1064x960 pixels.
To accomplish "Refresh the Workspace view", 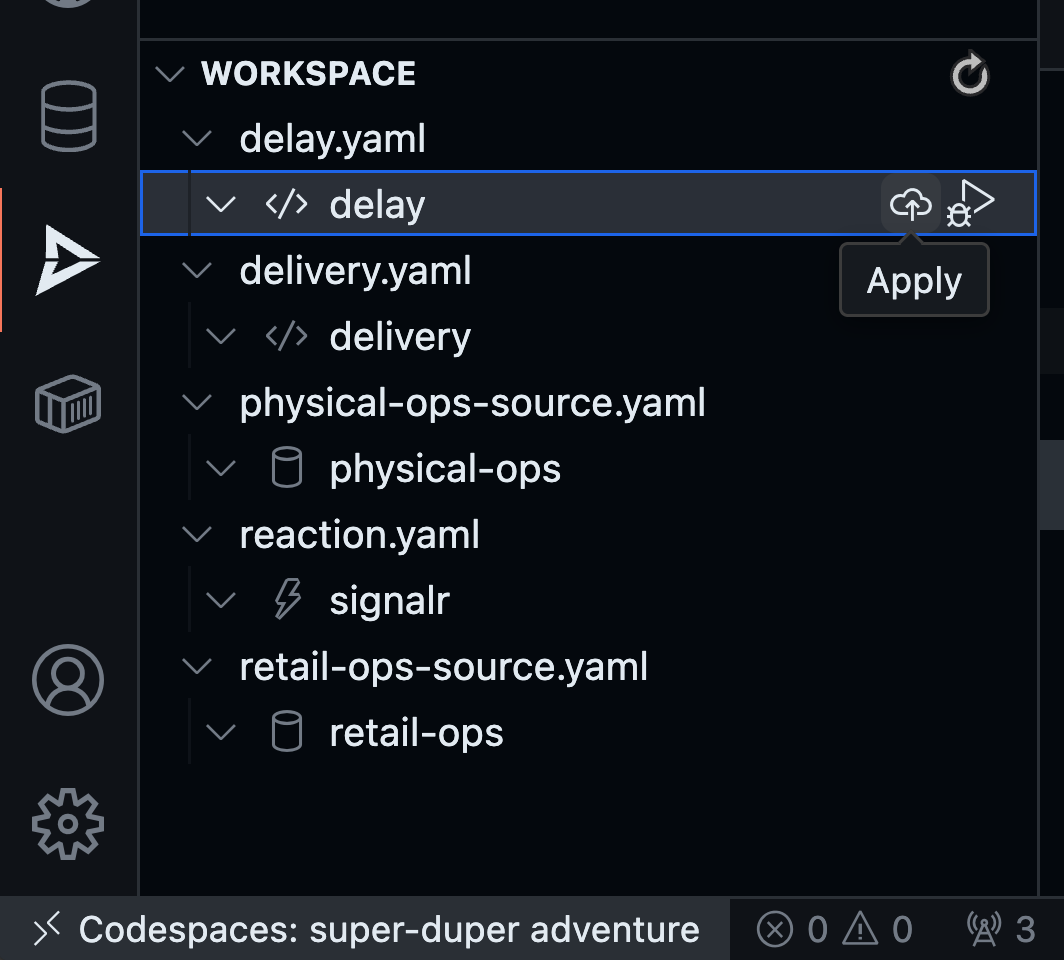I will tap(969, 75).
